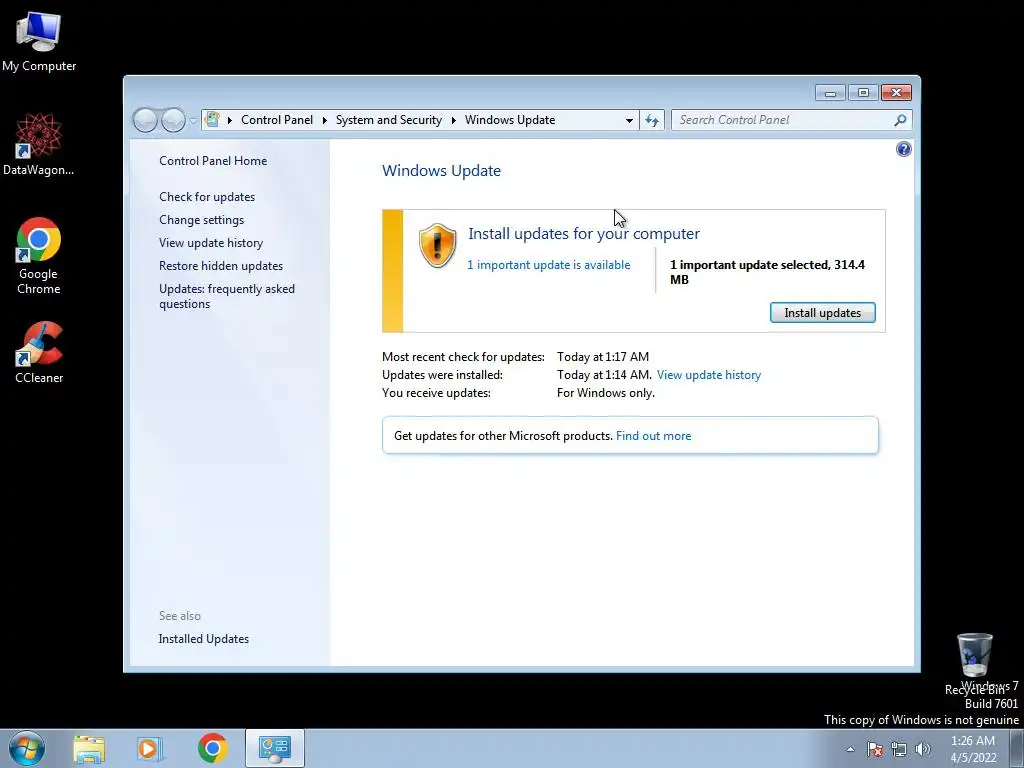1024x768 pixels.
Task: Open the blue Help question mark
Action: pos(903,150)
